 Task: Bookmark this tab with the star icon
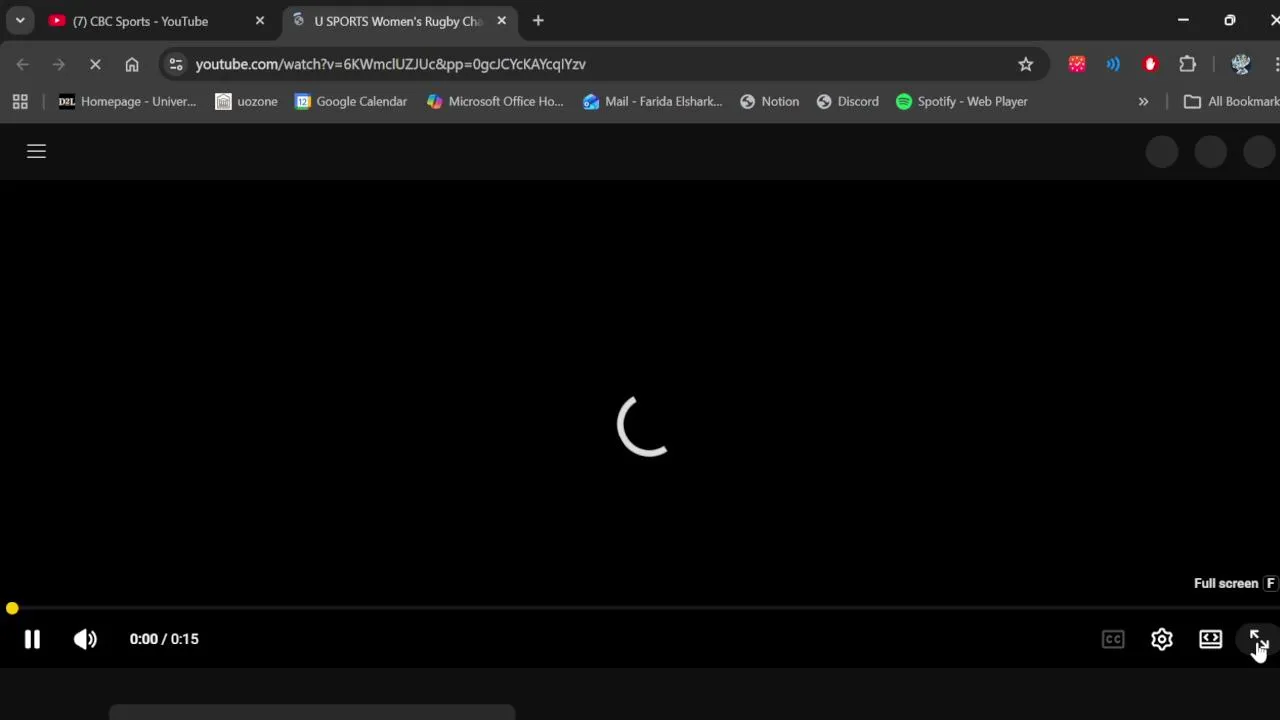(1026, 64)
